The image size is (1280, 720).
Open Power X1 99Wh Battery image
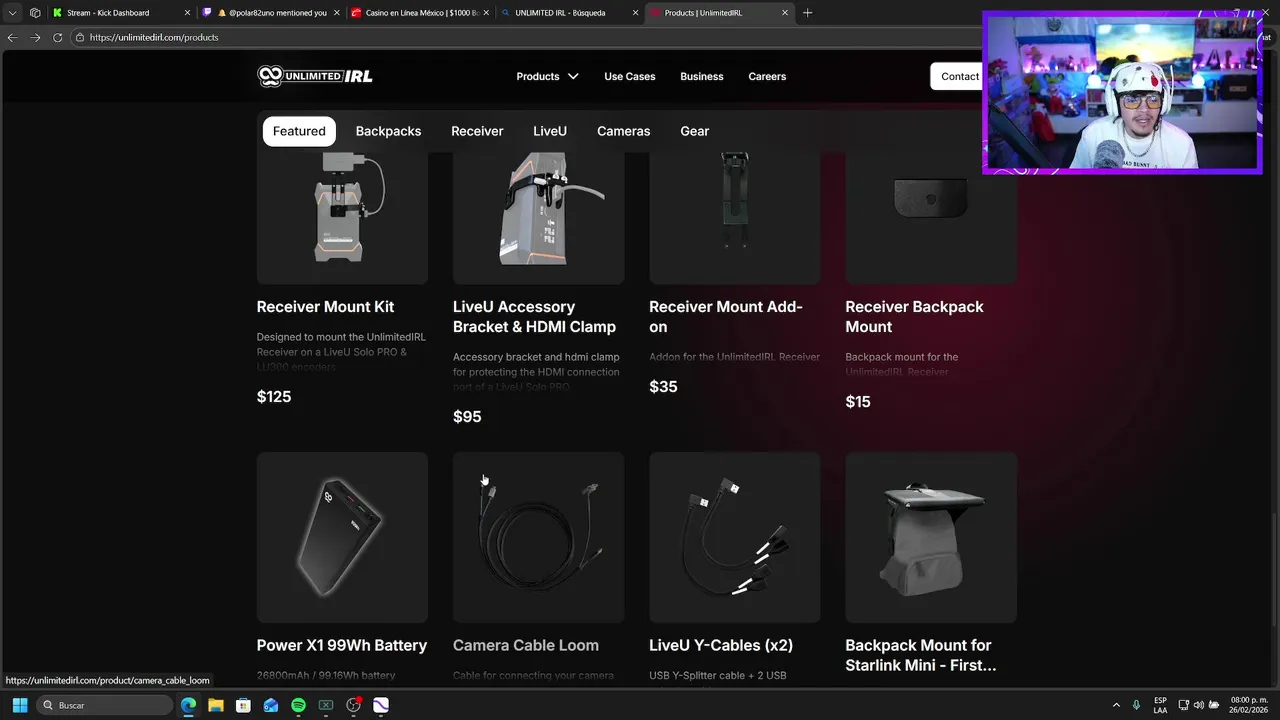tap(342, 537)
